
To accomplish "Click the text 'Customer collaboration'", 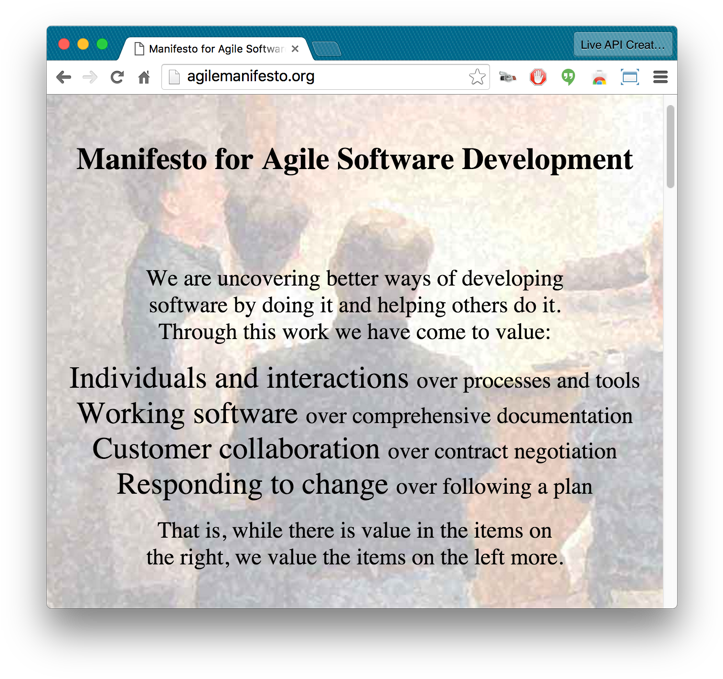I will [236, 449].
